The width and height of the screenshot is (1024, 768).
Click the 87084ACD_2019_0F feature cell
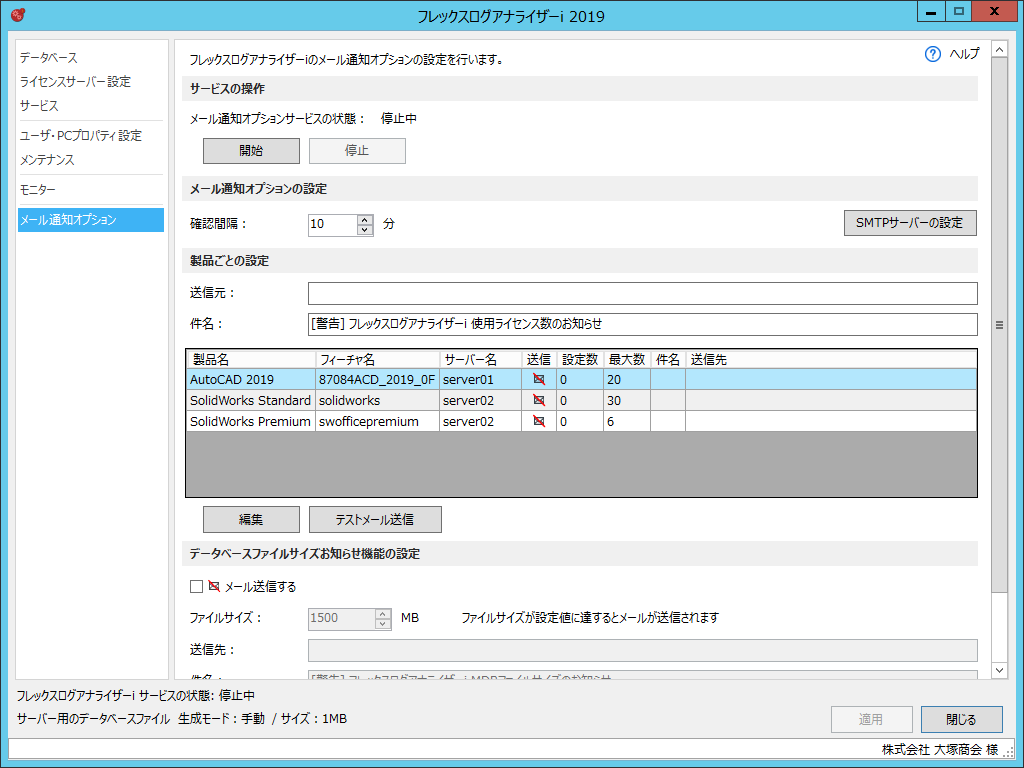[x=377, y=379]
